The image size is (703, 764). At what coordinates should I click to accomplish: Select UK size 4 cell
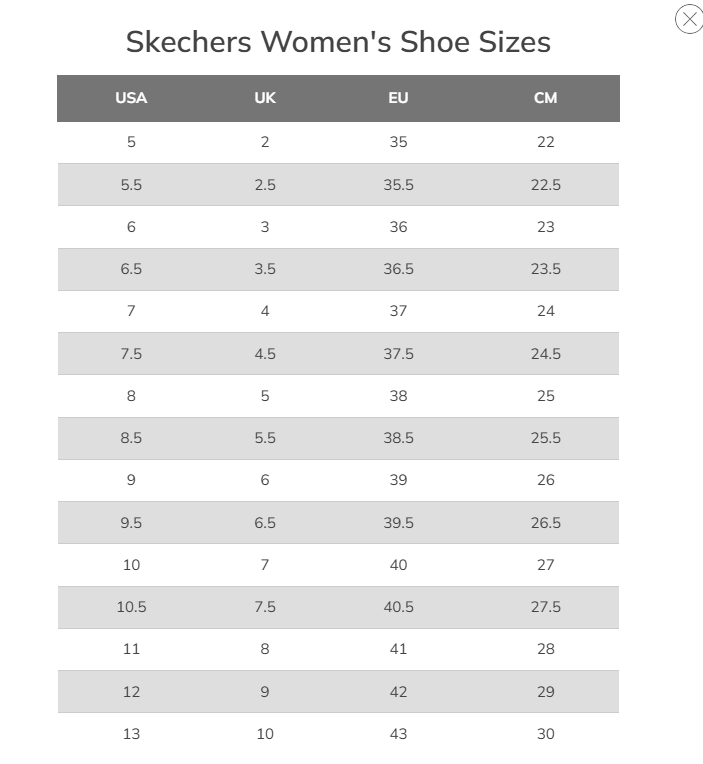[x=265, y=311]
